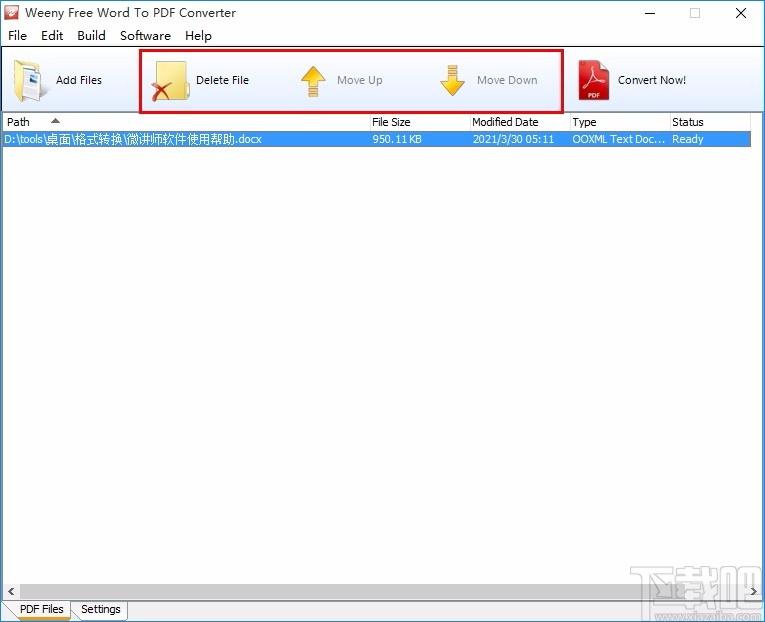Sort list by Status column header
The image size is (765, 622).
(x=710, y=122)
